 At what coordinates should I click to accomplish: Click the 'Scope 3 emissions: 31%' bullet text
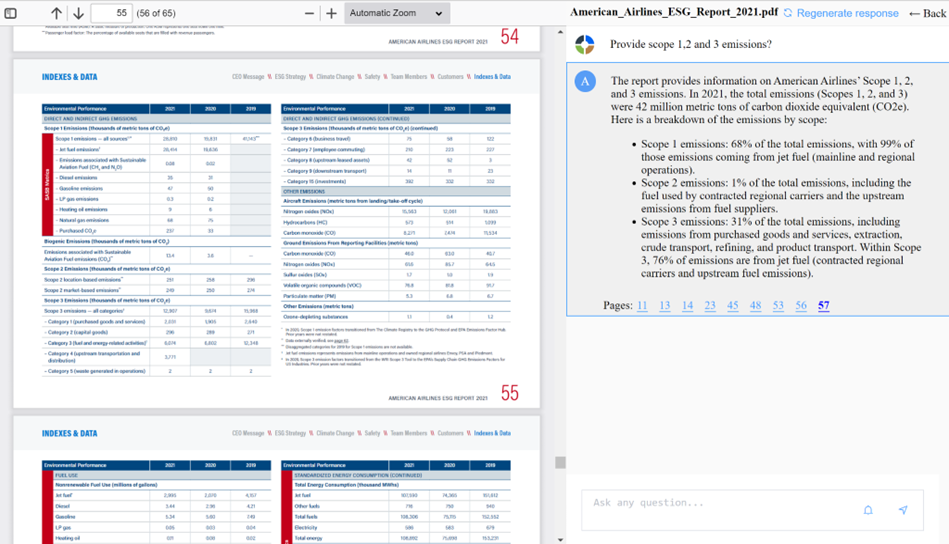[781, 247]
